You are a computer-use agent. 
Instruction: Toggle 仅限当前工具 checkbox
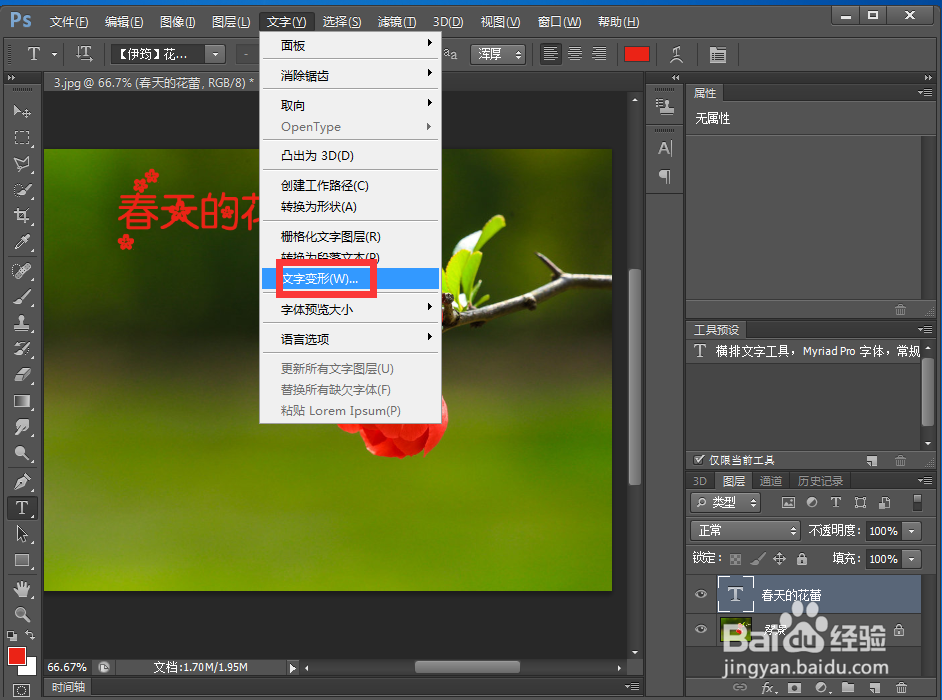click(699, 460)
